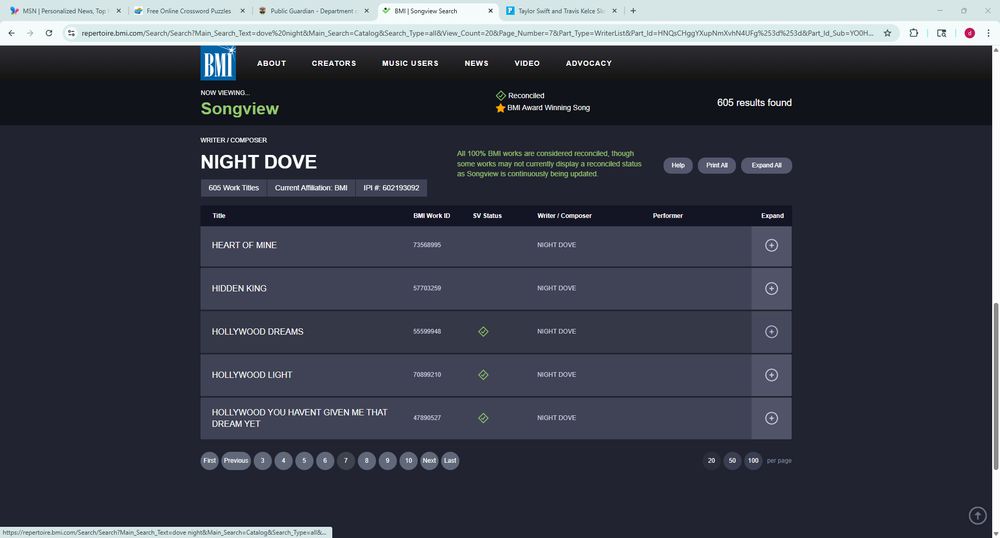
Task: Go to page 6
Action: click(x=325, y=460)
